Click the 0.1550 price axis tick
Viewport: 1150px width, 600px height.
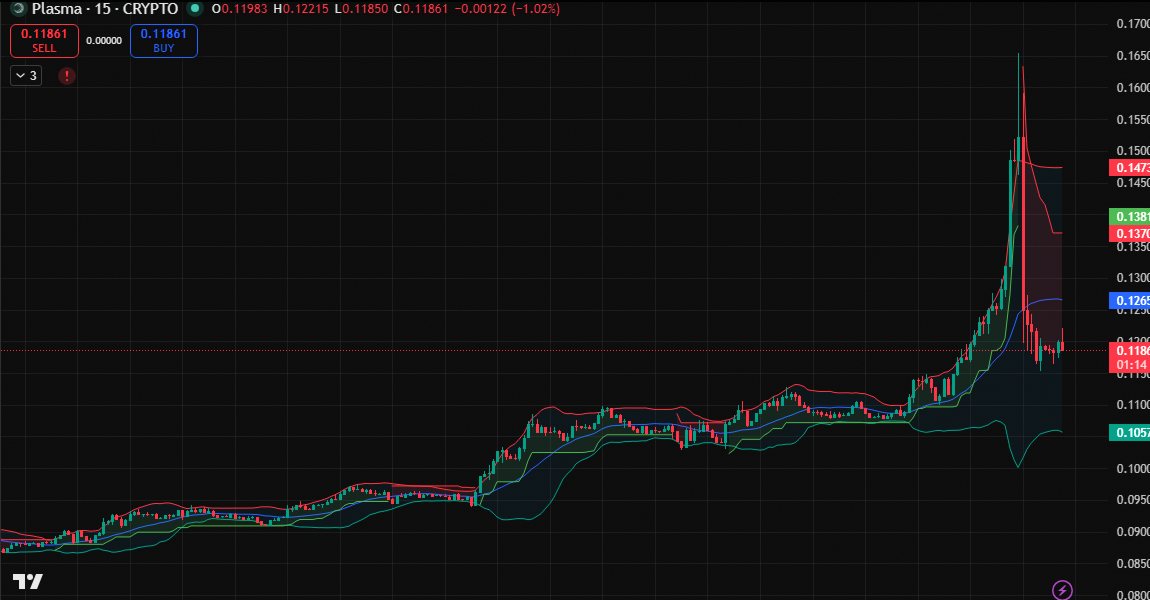(1133, 119)
